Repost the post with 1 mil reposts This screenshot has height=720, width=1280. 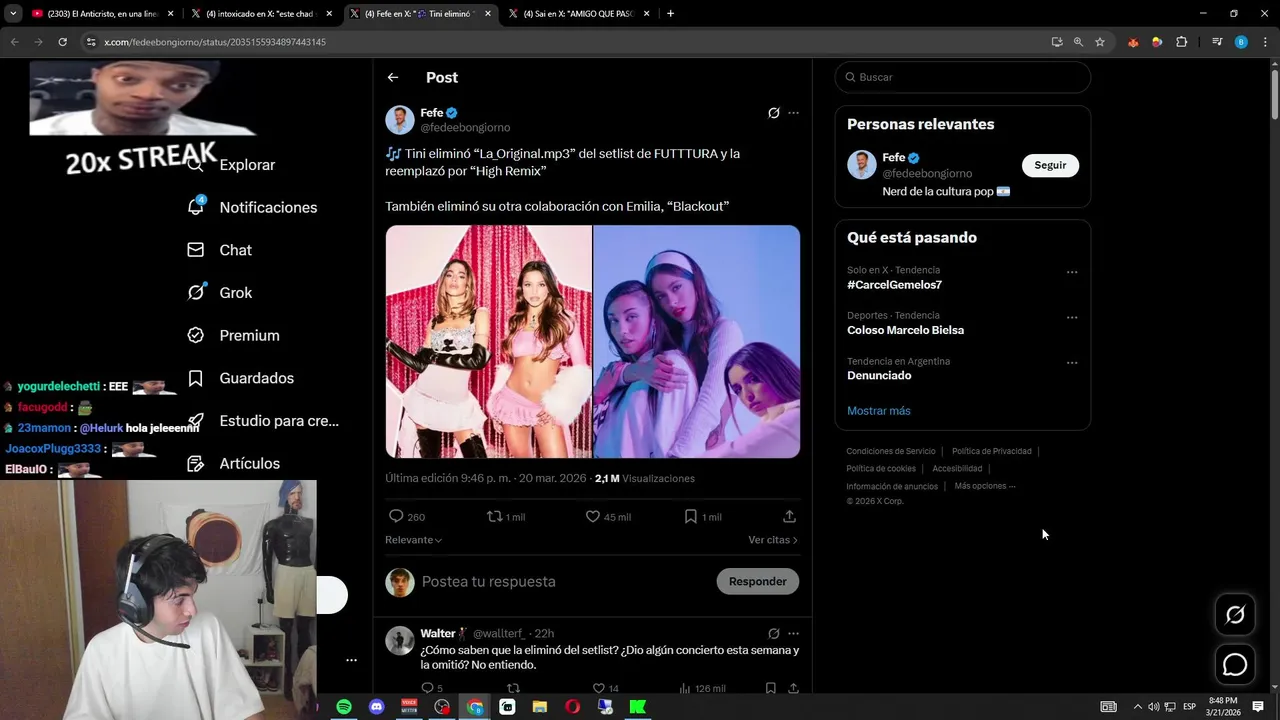(506, 517)
